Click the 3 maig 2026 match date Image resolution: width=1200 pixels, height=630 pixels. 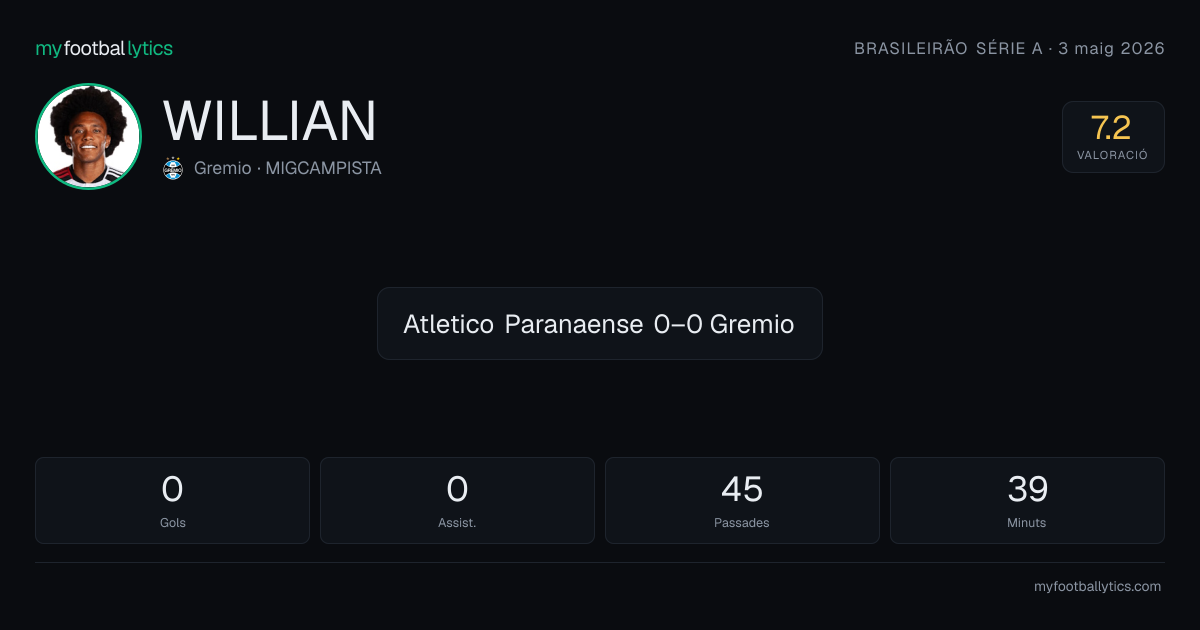point(1111,48)
